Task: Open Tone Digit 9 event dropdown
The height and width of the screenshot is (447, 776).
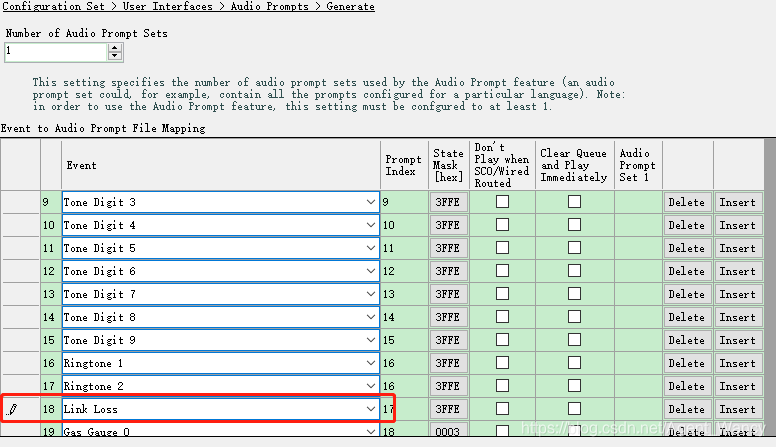Action: (x=370, y=340)
